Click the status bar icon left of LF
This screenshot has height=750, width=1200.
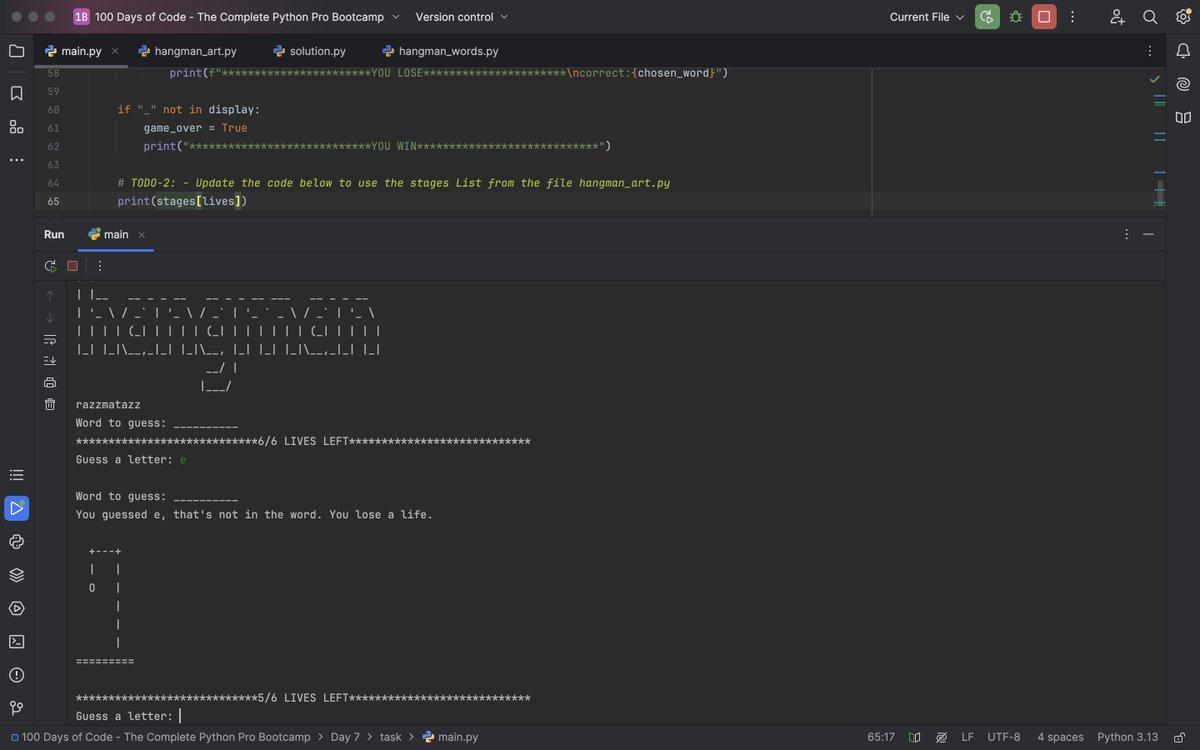tap(941, 737)
